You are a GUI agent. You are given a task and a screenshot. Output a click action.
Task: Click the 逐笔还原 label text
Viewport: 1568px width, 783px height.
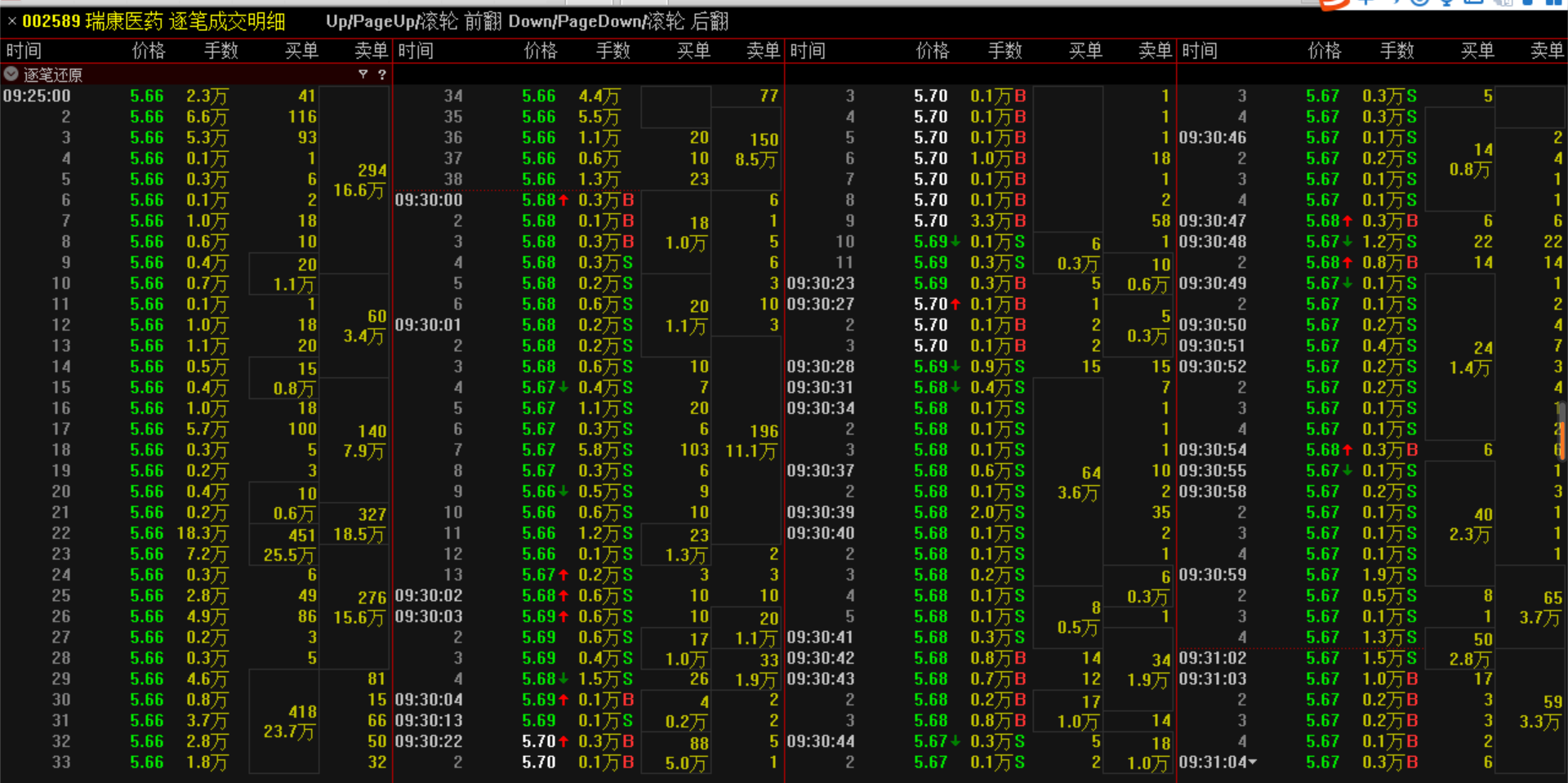click(52, 75)
